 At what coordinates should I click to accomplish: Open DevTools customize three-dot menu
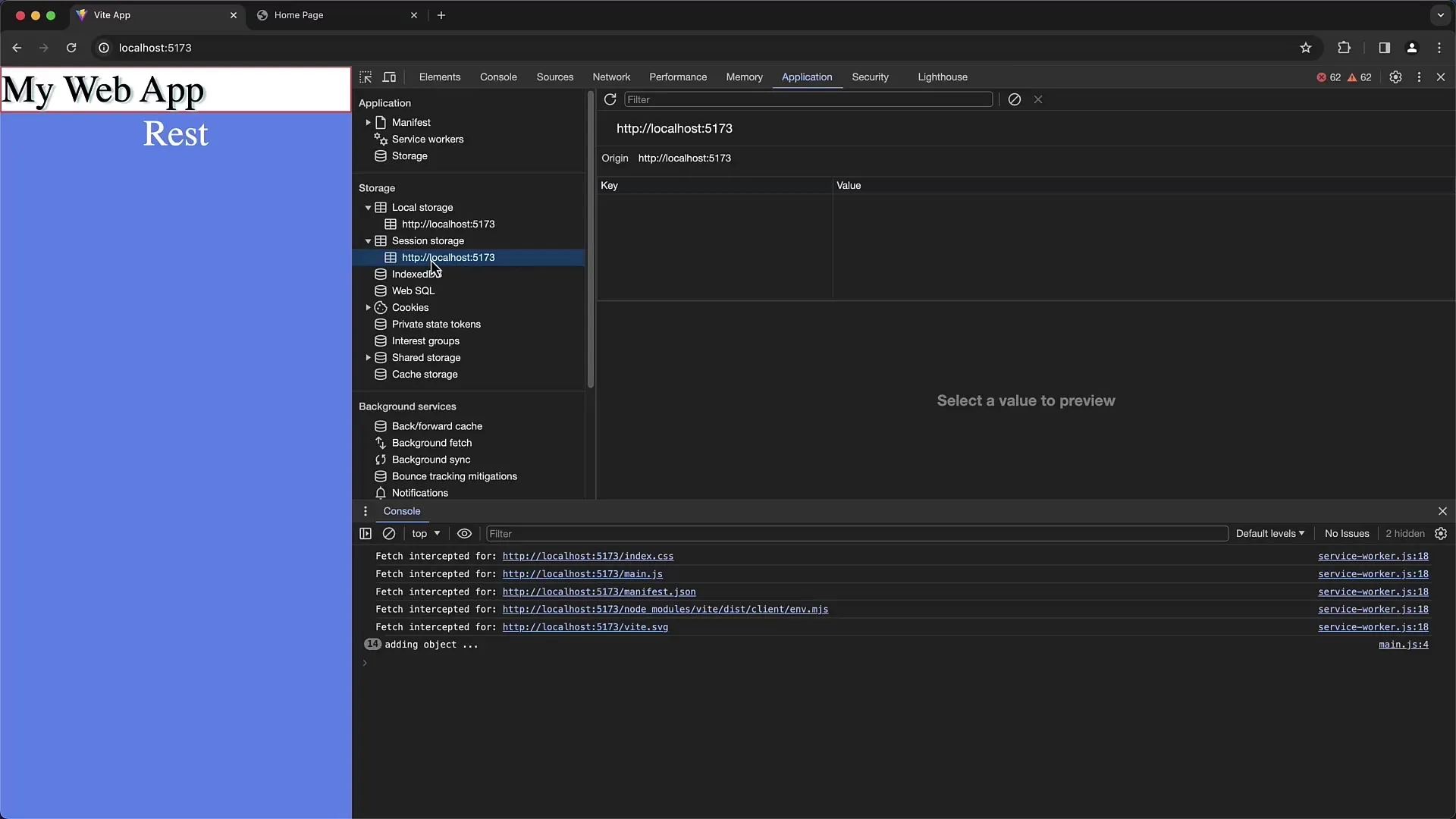pos(1419,77)
